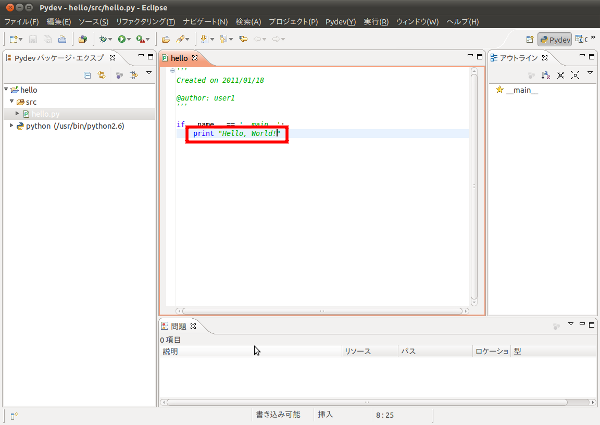
Task: Click the Created on date line in editor
Action: tap(220, 80)
